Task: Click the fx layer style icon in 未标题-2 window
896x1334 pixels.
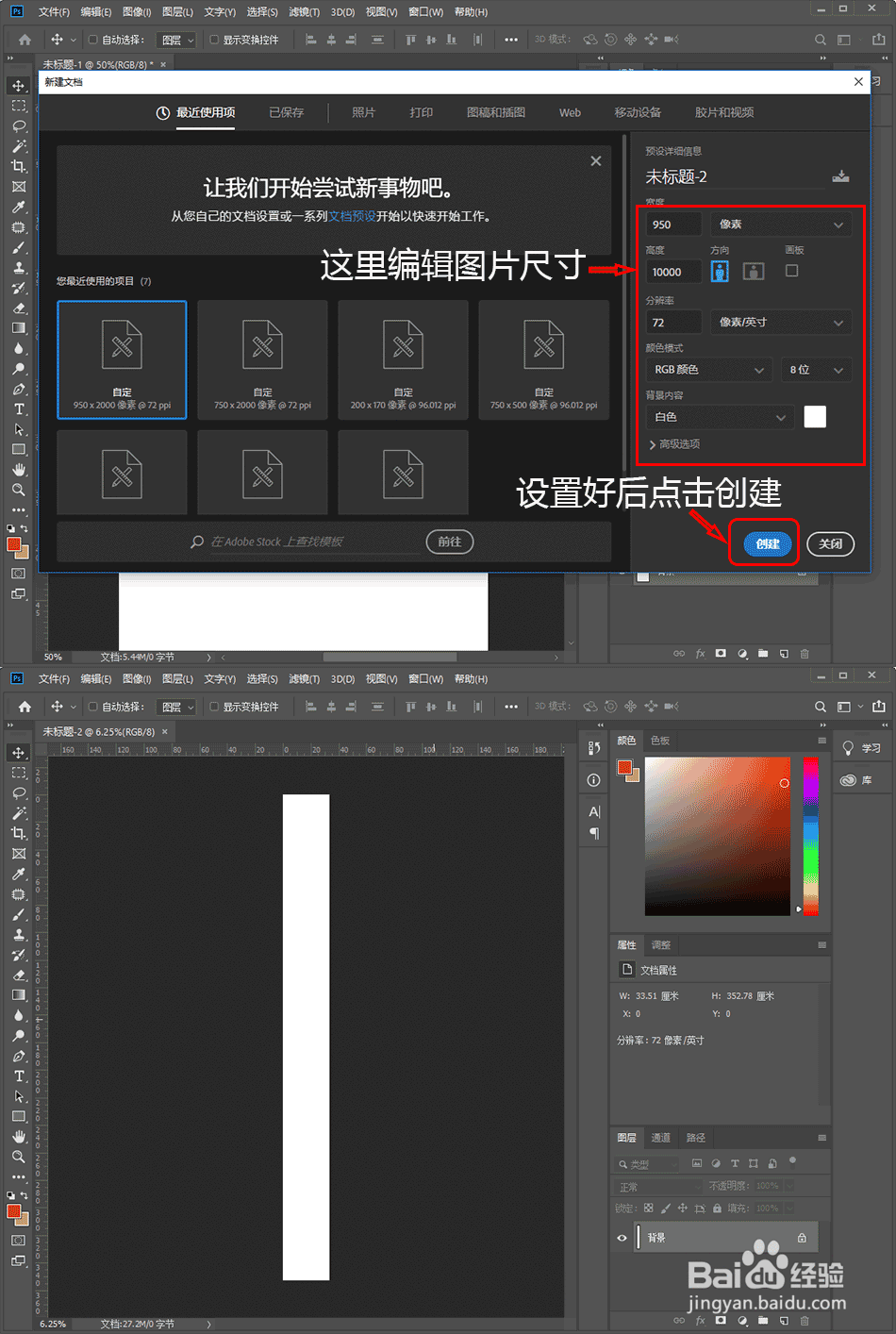Action: pyautogui.click(x=701, y=1321)
